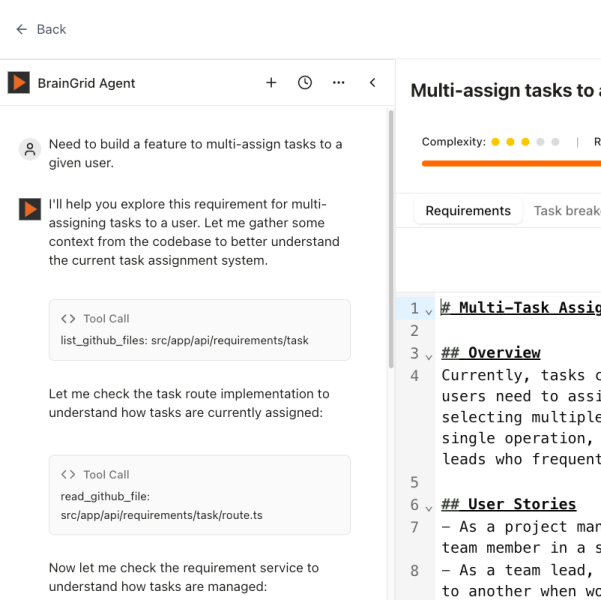Collapse the User Stories section fold arrow
This screenshot has width=601, height=600.
(429, 507)
